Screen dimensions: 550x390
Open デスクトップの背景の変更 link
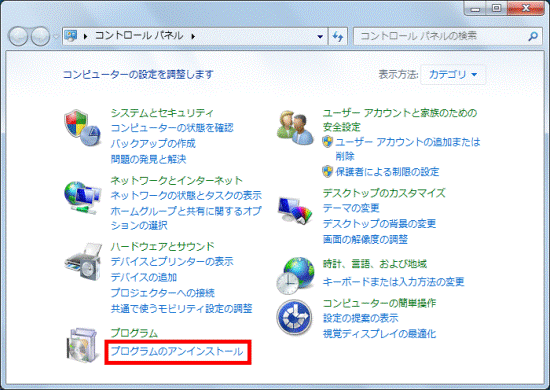(379, 223)
